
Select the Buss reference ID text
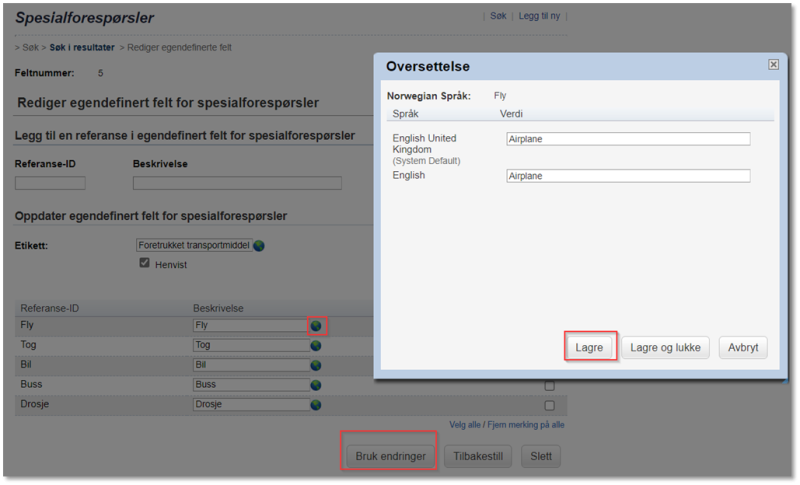click(x=31, y=384)
